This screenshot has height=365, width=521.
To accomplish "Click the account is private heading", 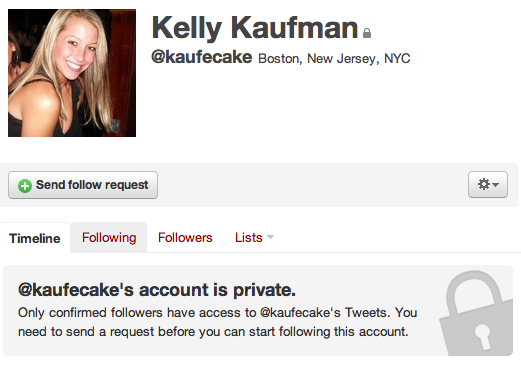I will pyautogui.click(x=157, y=290).
